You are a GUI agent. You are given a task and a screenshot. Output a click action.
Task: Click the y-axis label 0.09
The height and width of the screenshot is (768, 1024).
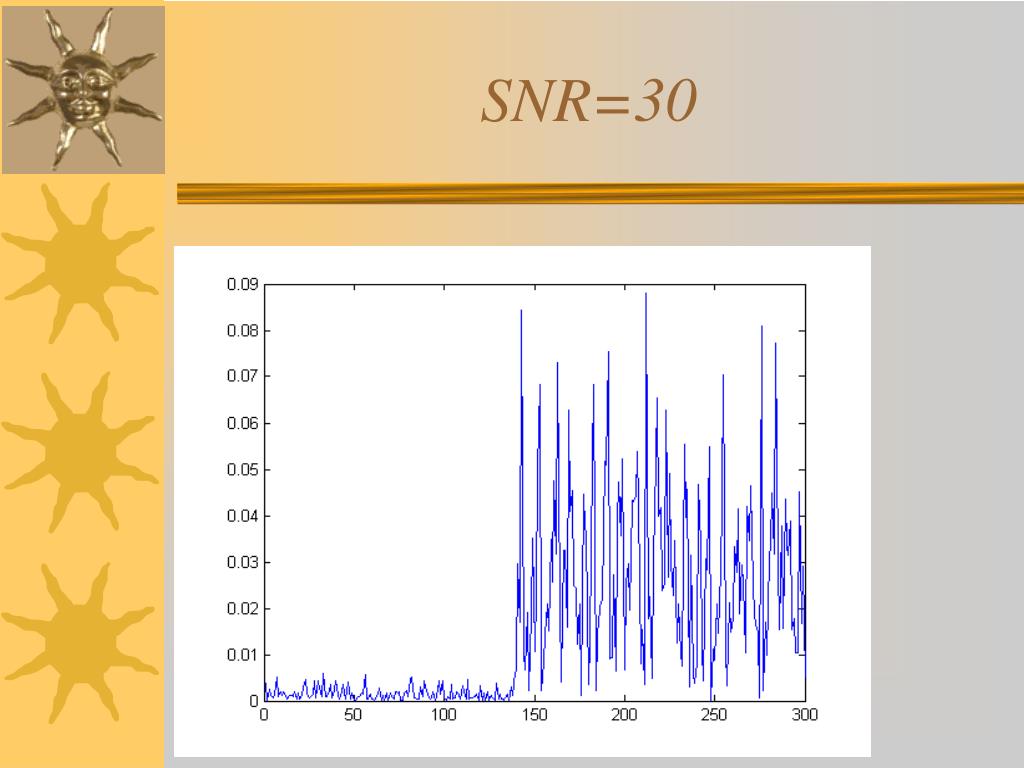point(243,284)
